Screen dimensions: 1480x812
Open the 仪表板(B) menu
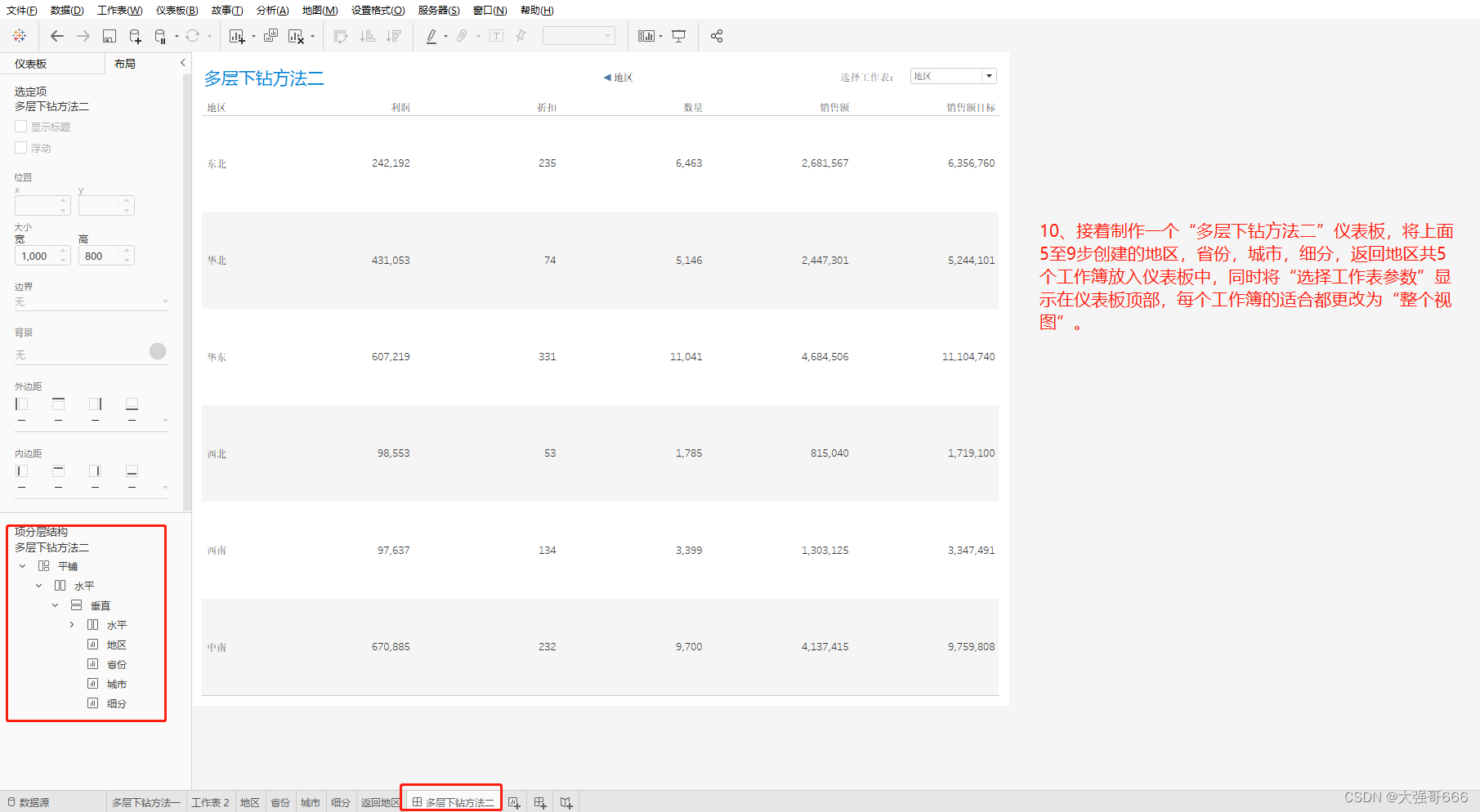(177, 11)
